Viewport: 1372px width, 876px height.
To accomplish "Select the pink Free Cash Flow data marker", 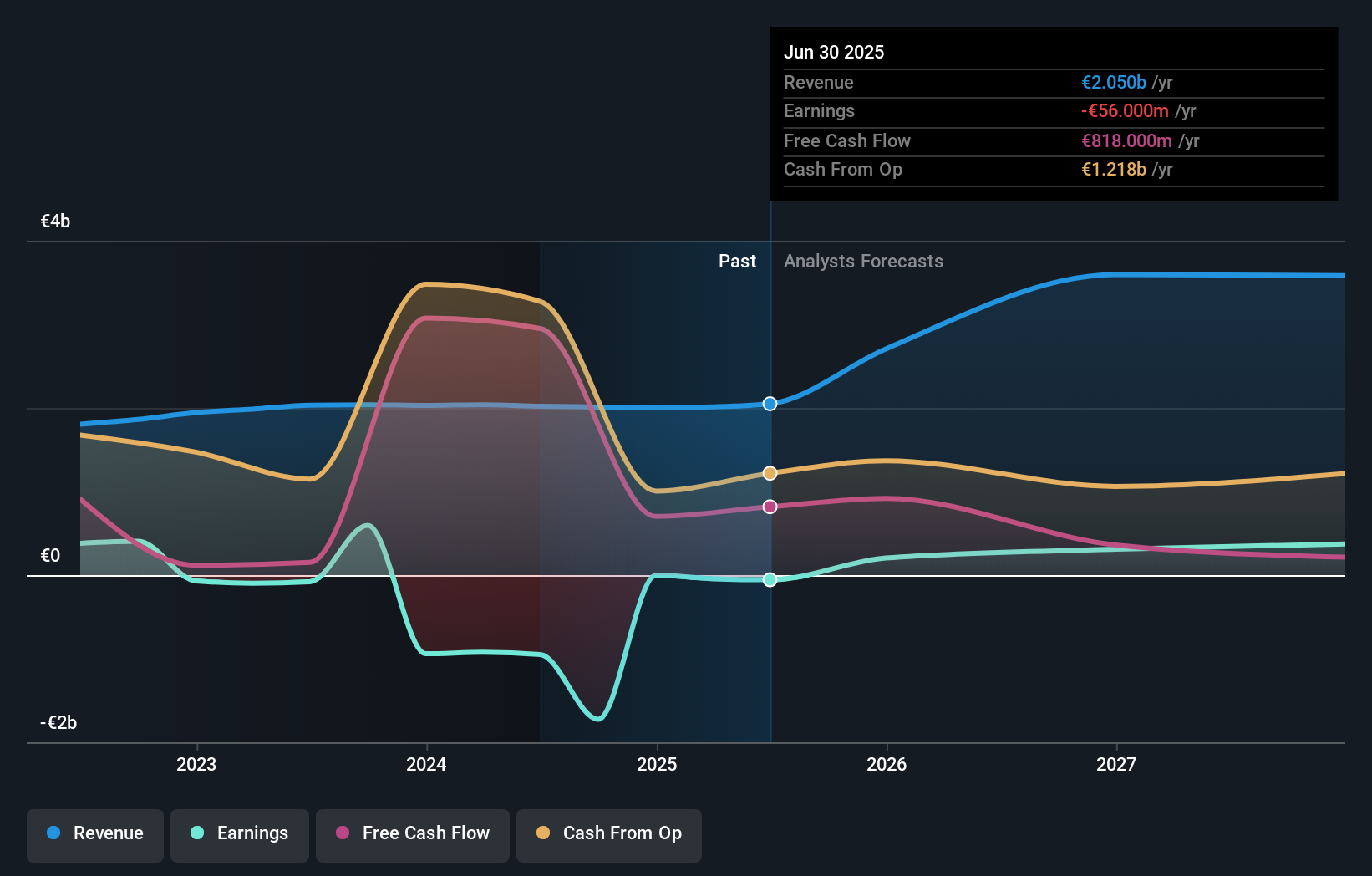I will (770, 507).
